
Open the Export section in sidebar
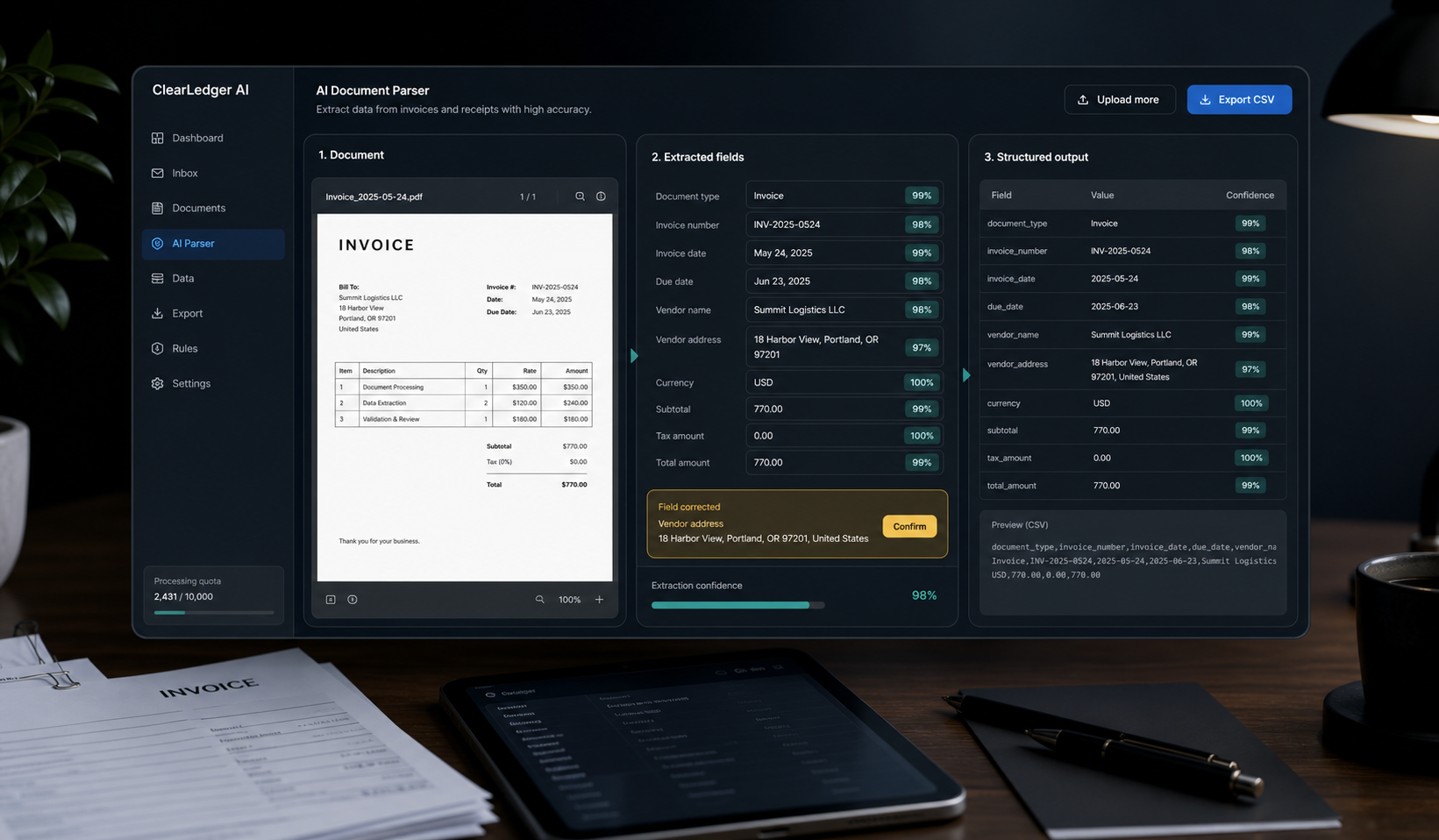(x=213, y=313)
